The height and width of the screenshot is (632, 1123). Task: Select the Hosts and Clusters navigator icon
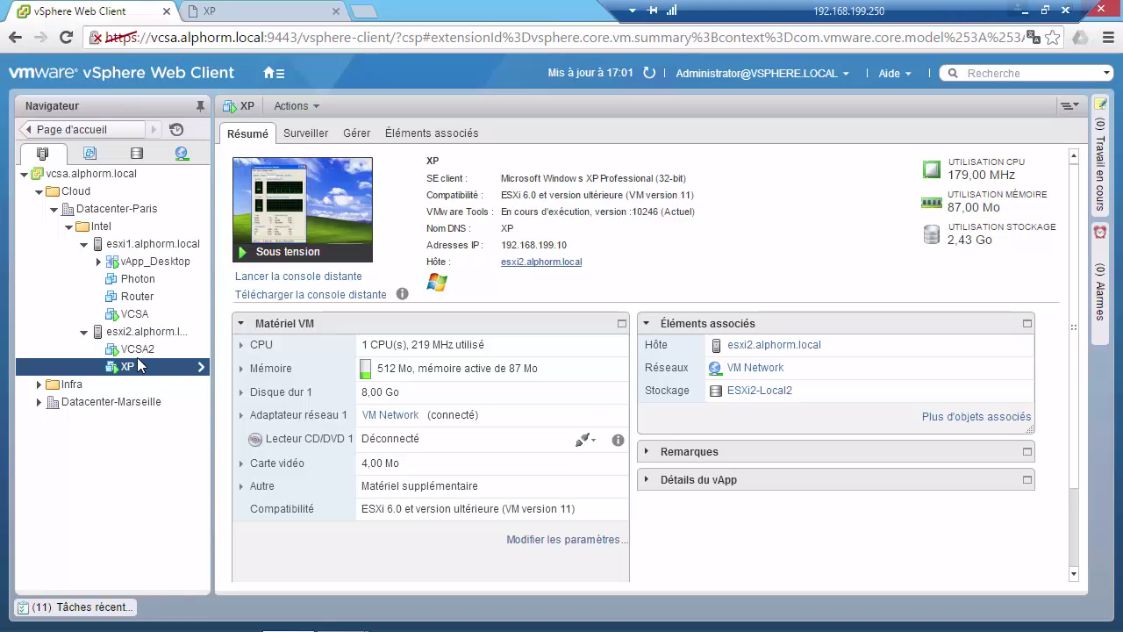43,153
